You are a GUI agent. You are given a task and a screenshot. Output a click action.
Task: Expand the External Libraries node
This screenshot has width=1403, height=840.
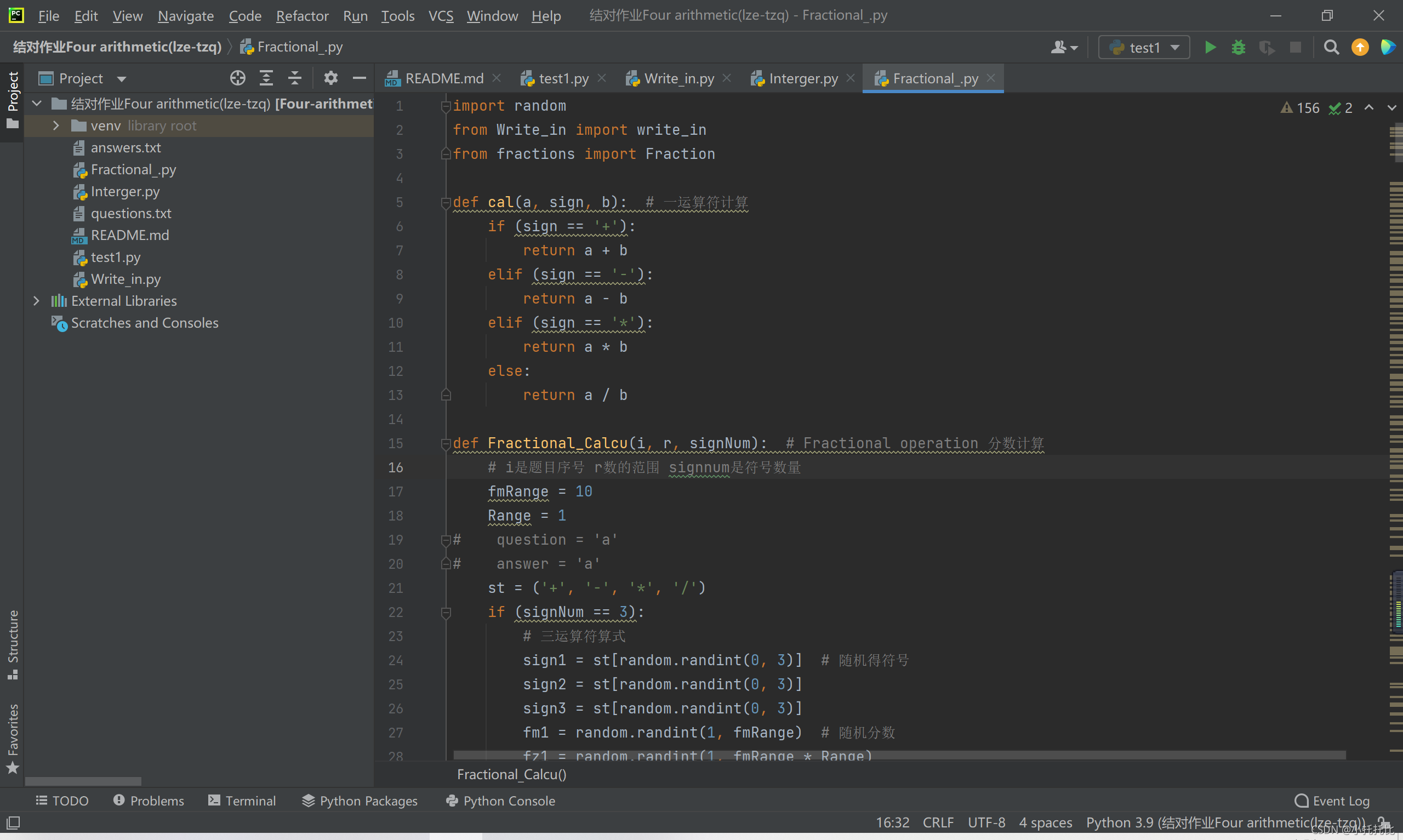37,301
